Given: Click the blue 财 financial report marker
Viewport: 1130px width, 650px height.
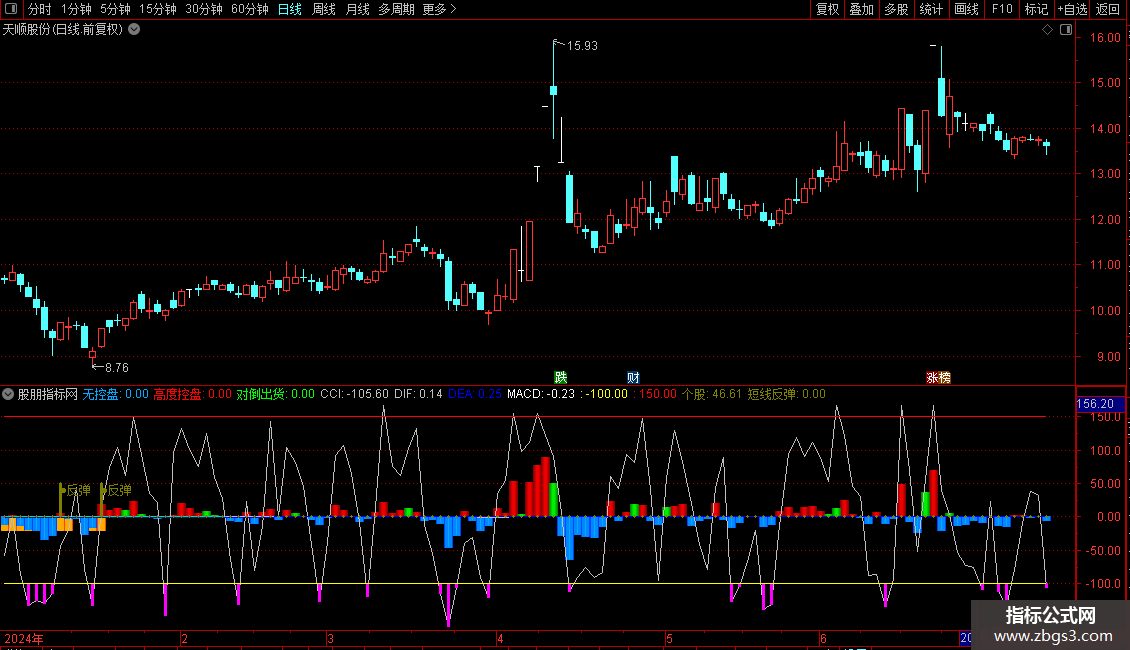Looking at the screenshot, I should (633, 377).
